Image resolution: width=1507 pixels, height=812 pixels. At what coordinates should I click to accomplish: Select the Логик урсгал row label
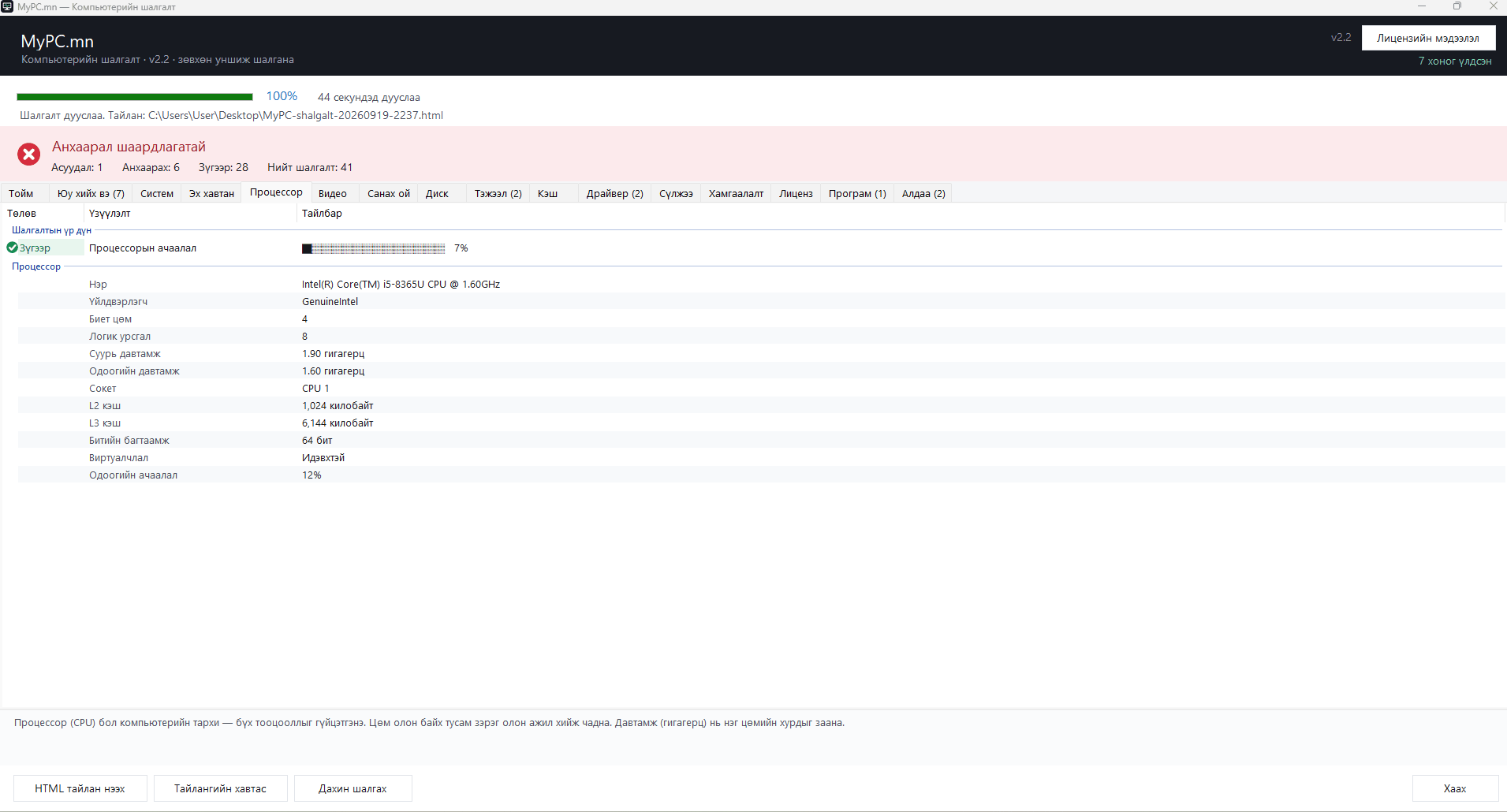pos(120,336)
